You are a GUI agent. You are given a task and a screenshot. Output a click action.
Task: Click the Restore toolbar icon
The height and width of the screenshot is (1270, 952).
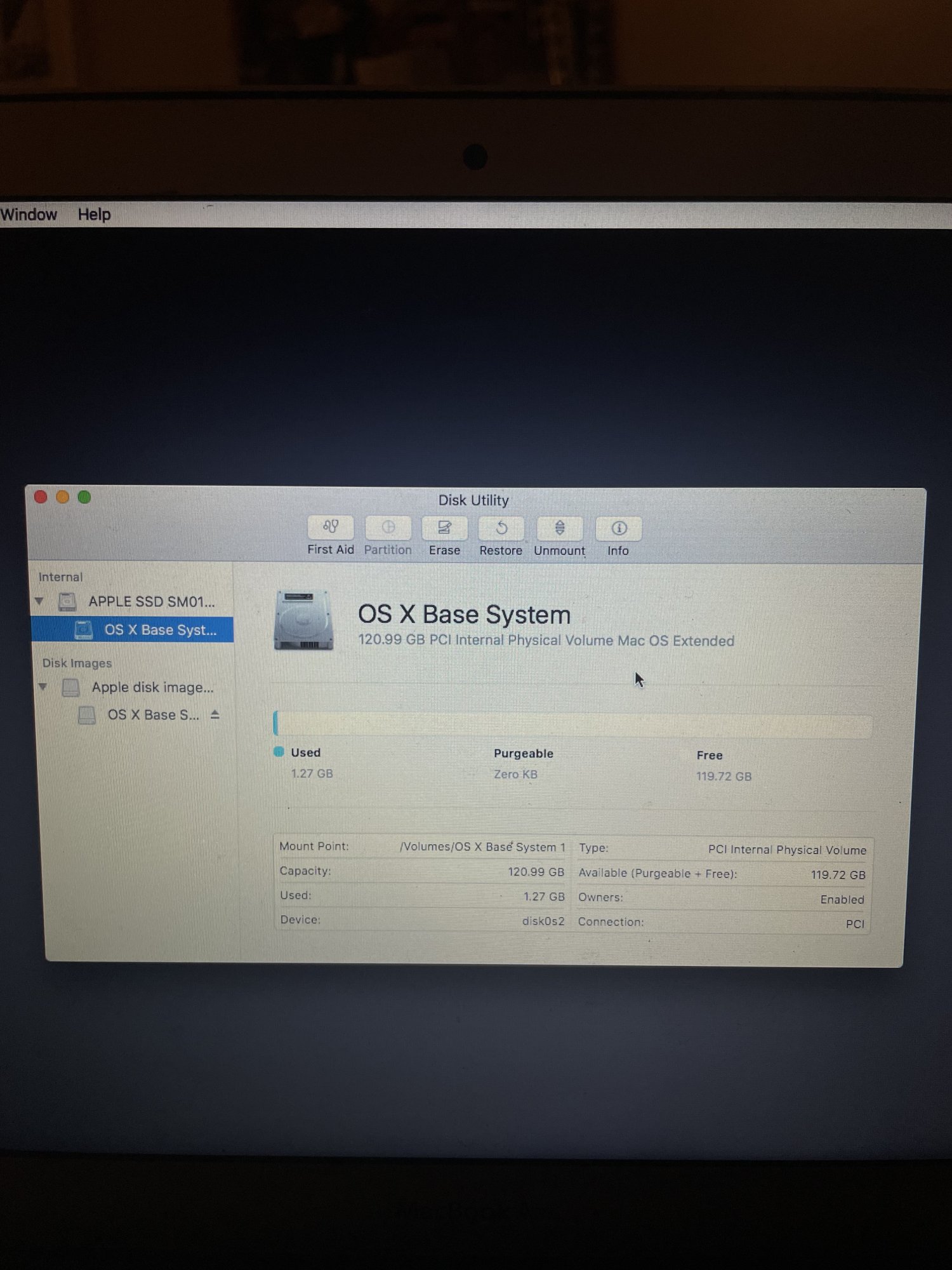click(x=501, y=528)
